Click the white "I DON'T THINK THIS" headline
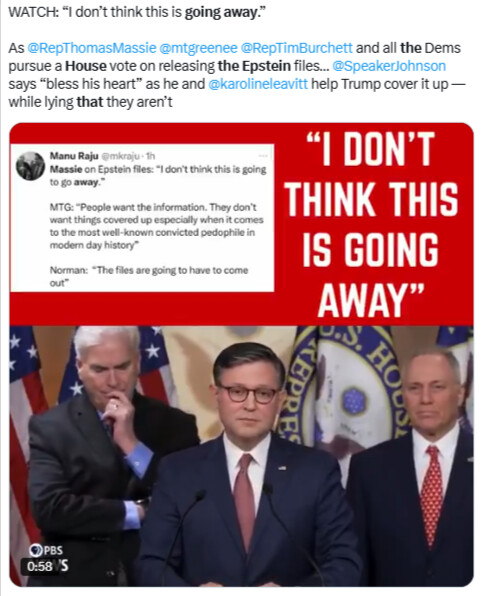Viewport: 482px width, 596px height. [371, 224]
